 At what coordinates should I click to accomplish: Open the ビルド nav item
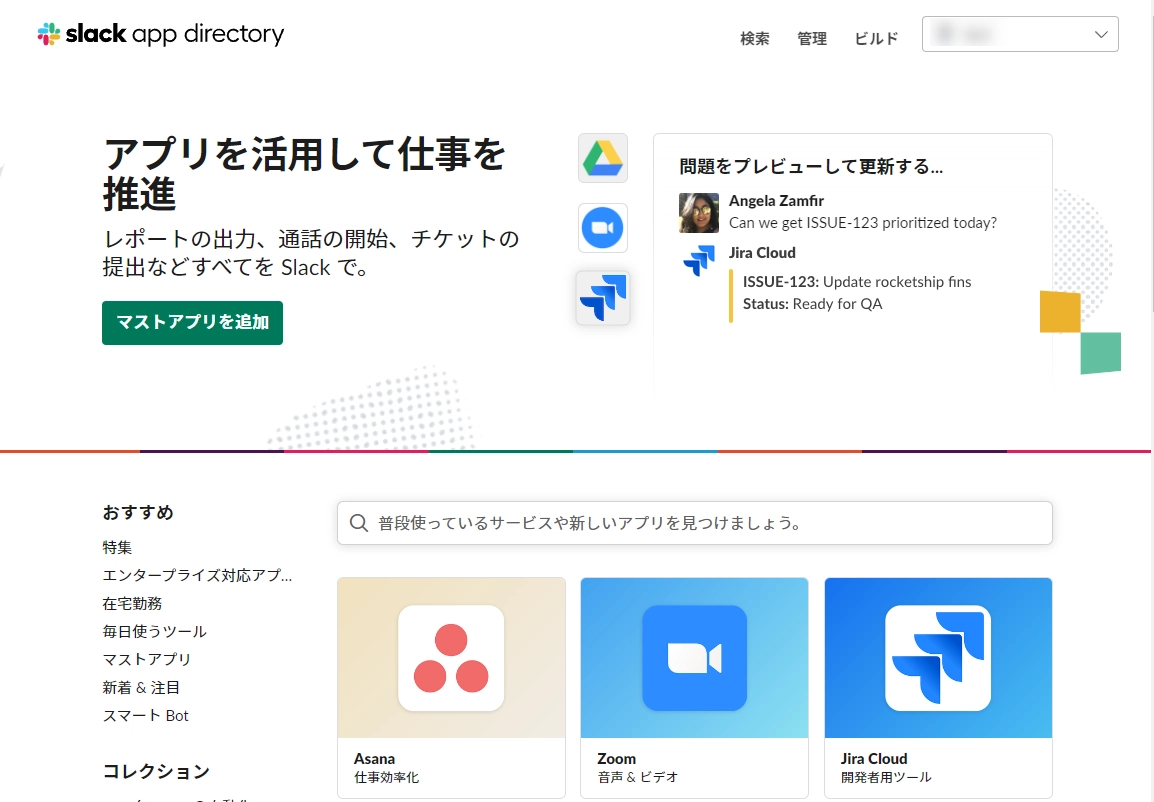876,38
